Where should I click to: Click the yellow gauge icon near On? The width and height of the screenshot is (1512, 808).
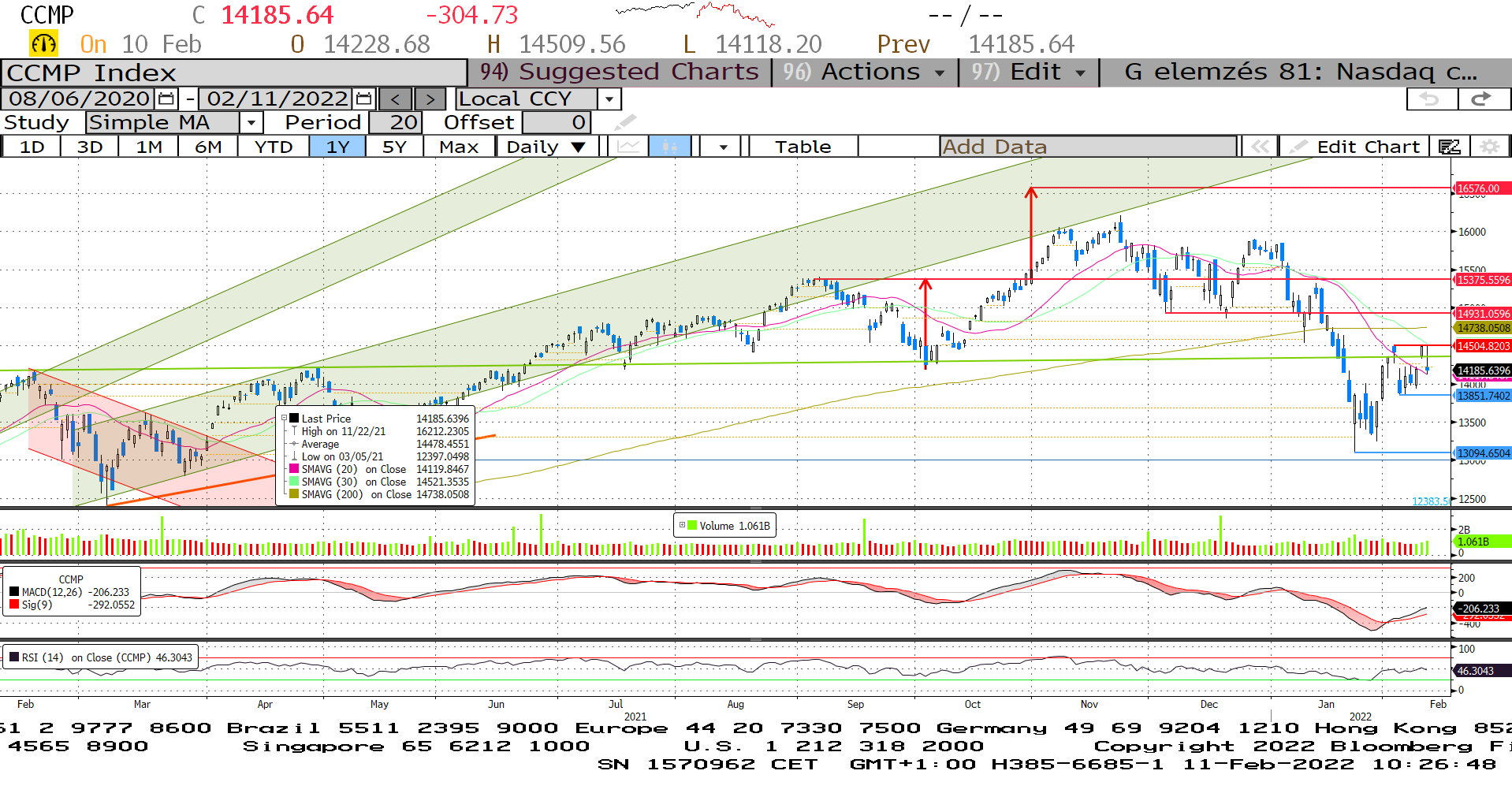43,43
